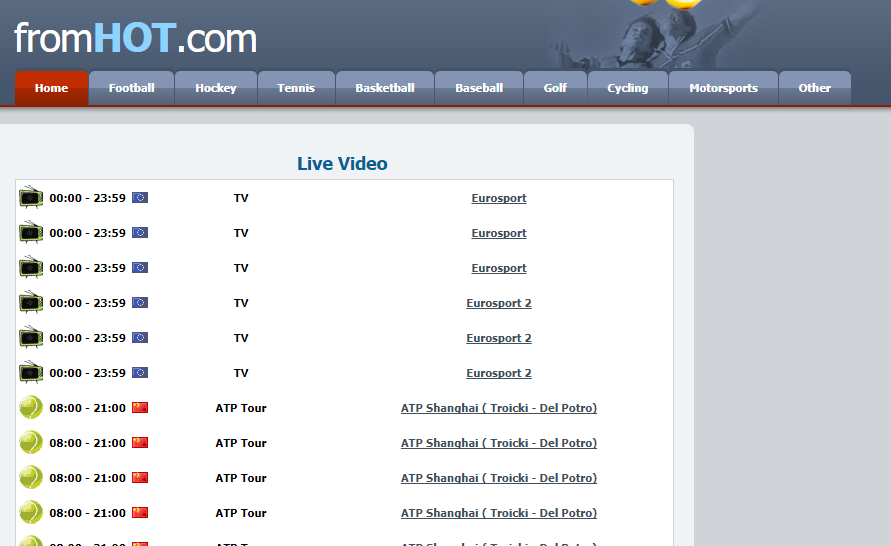Image resolution: width=891 pixels, height=546 pixels.
Task: Open first ATP Shanghai Troicki - Del Potro link
Action: [x=499, y=408]
